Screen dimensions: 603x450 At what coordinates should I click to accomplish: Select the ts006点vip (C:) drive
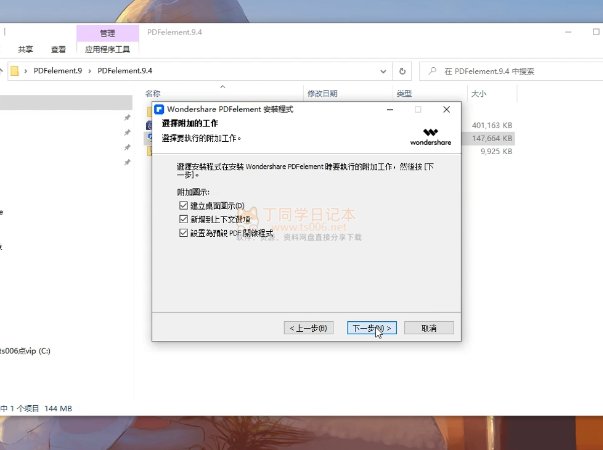coord(25,351)
